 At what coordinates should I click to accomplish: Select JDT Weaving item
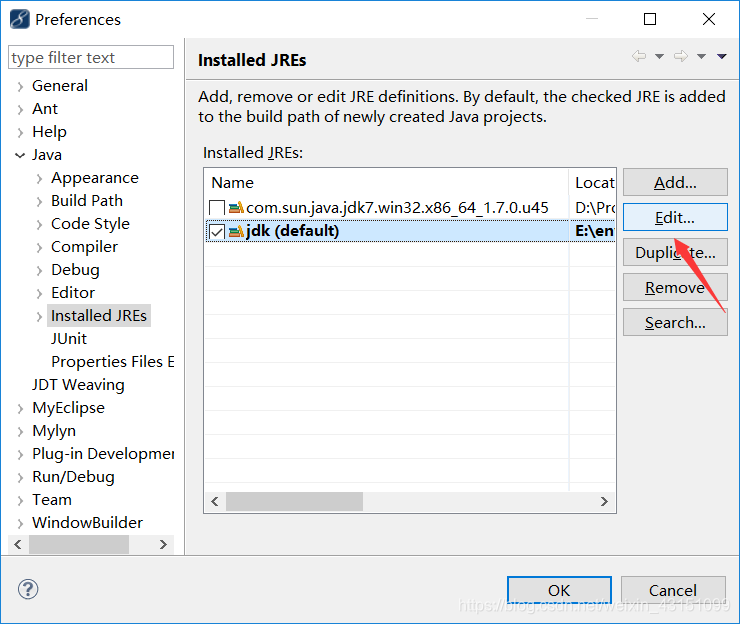tap(78, 385)
